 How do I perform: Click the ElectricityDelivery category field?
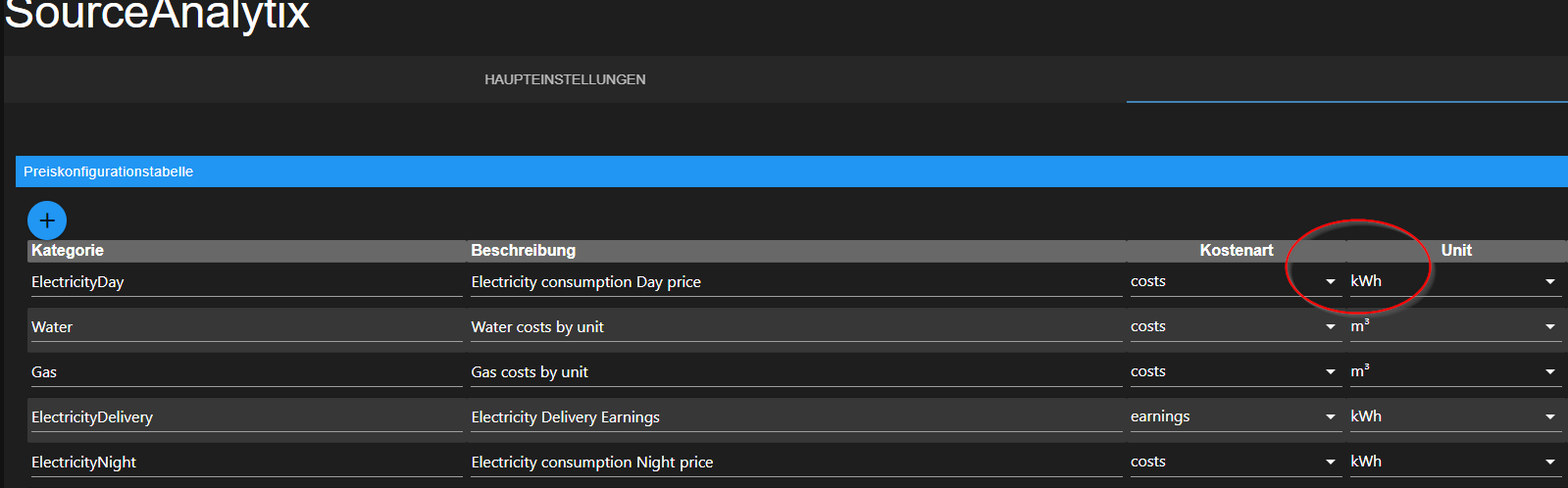[245, 417]
